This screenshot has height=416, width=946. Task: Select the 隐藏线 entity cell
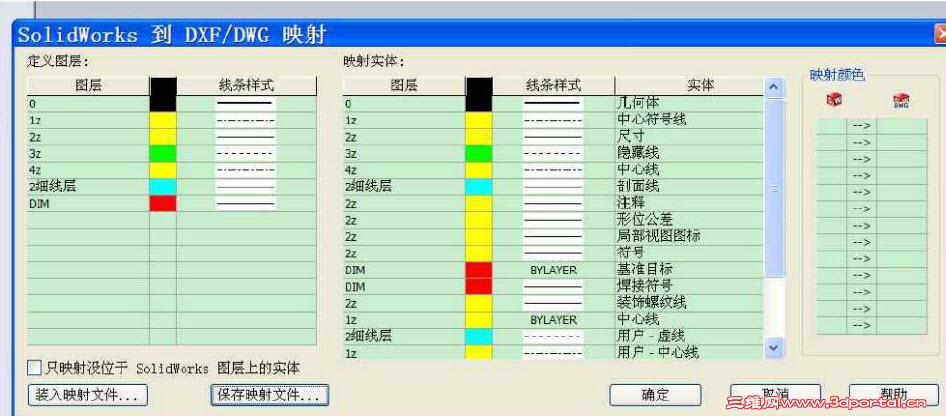coord(689,154)
